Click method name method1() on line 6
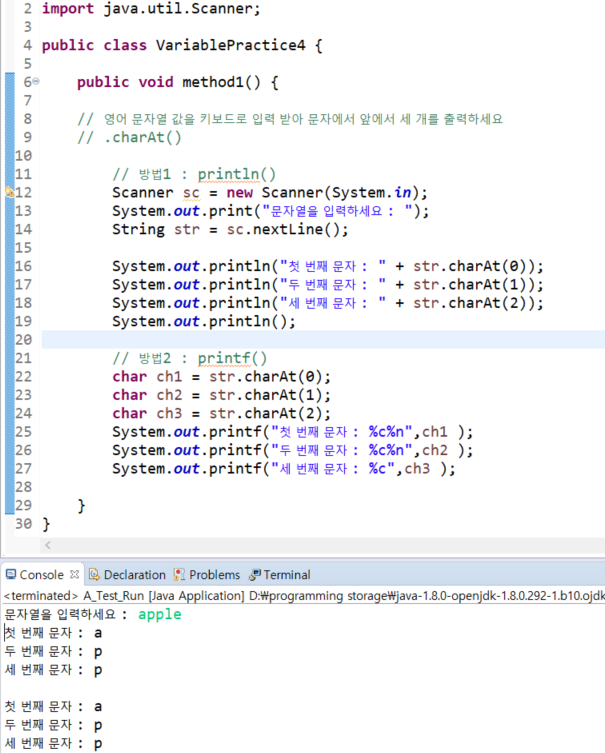Screen dimensions: 605x753 click(x=221, y=82)
